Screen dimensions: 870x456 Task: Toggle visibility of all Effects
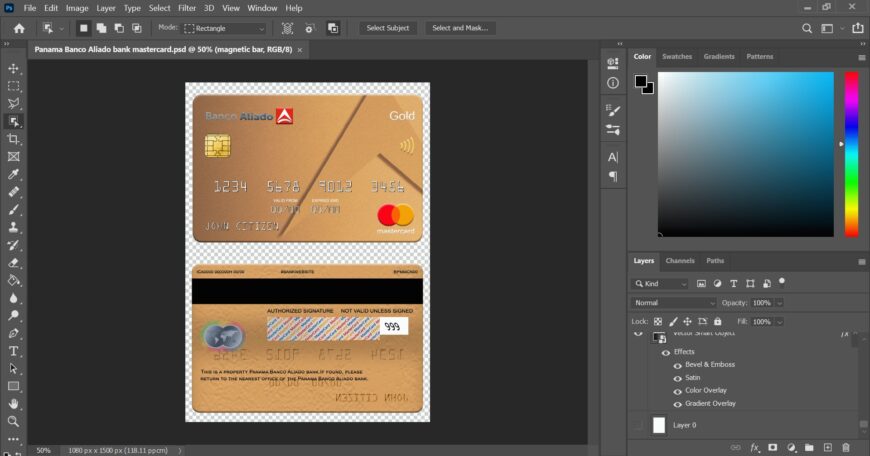click(x=666, y=352)
